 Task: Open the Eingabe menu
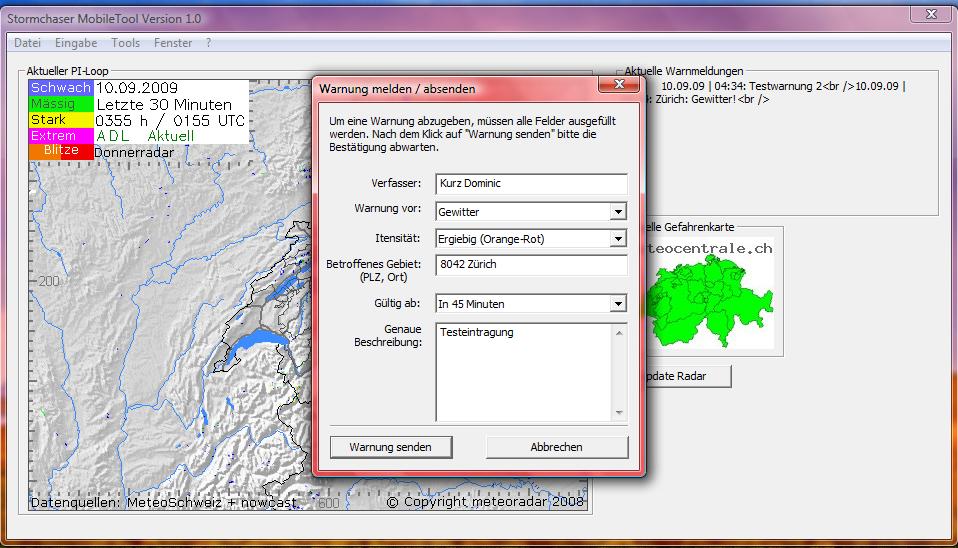coord(76,43)
